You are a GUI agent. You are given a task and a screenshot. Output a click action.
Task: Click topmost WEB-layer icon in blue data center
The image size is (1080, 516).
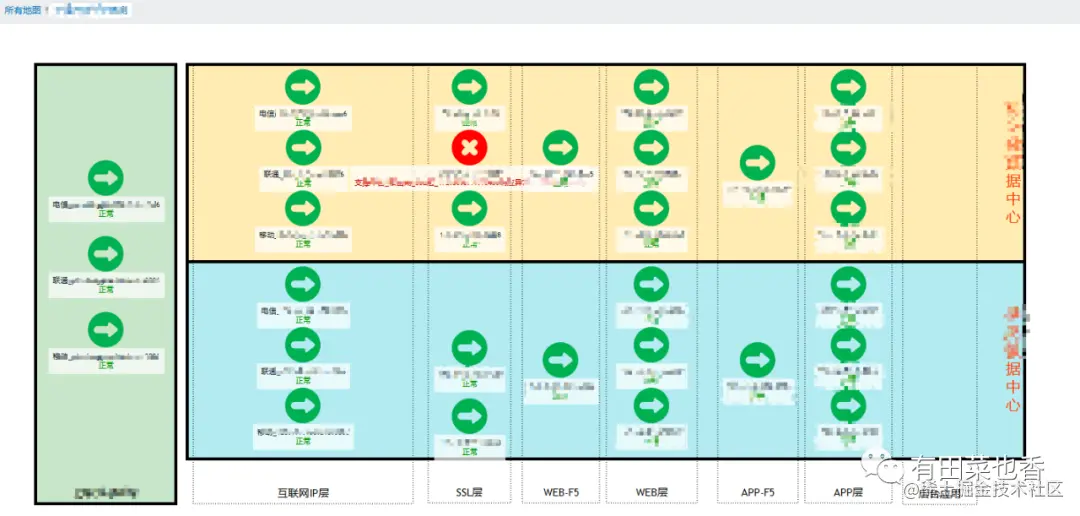[652, 284]
